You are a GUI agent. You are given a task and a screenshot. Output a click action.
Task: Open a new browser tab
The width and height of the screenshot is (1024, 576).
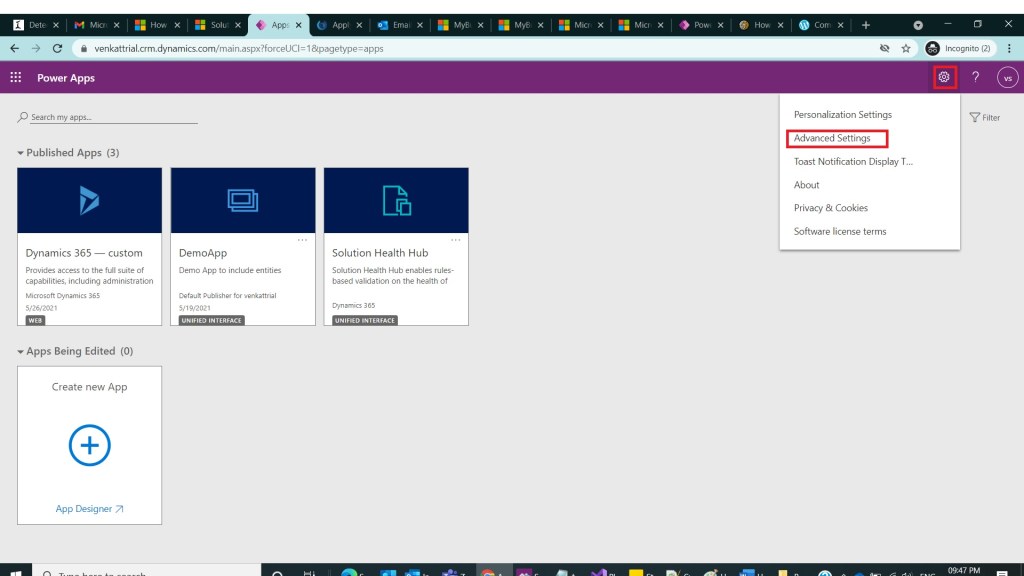(x=866, y=25)
